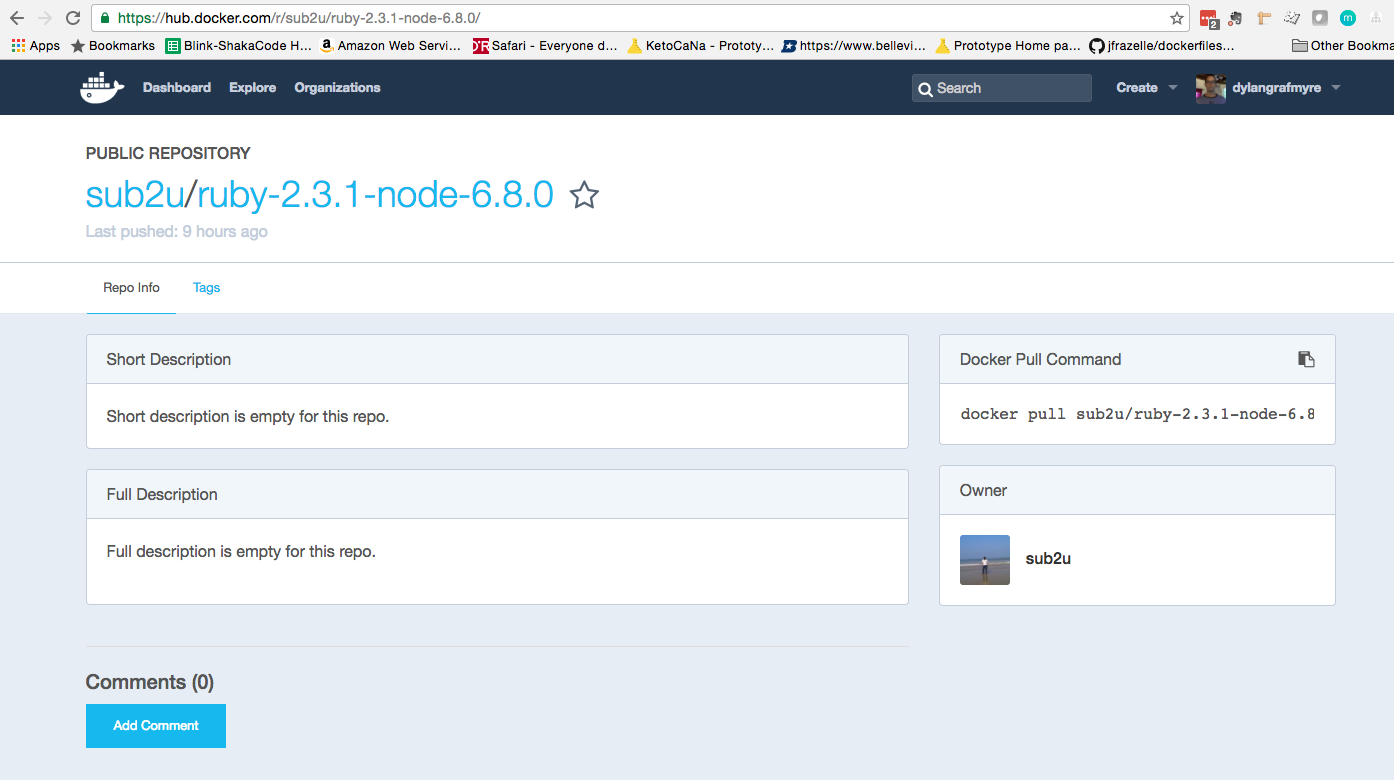Screen dimensions: 1394x780
Task: Click the Docker whale logo
Action: pyautogui.click(x=102, y=88)
